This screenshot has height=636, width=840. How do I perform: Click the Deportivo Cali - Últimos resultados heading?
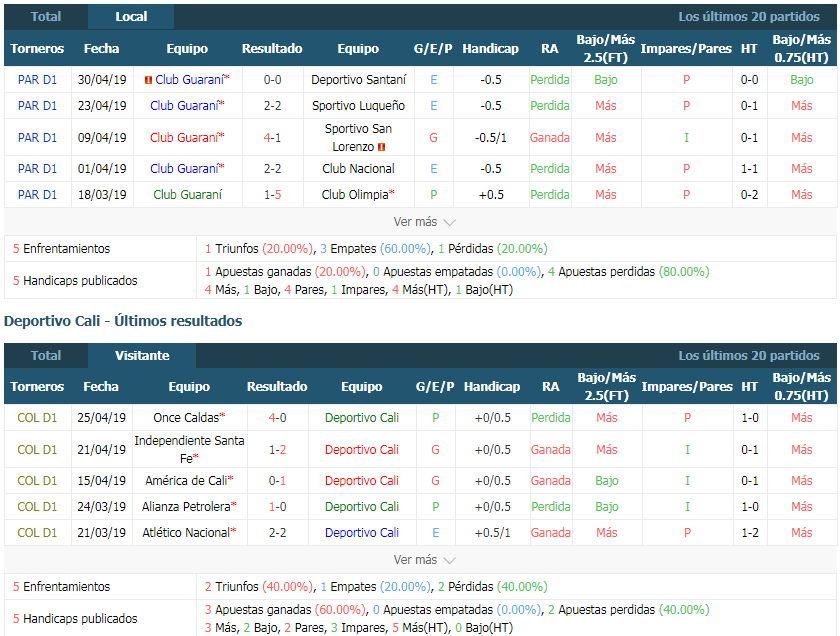pos(123,321)
